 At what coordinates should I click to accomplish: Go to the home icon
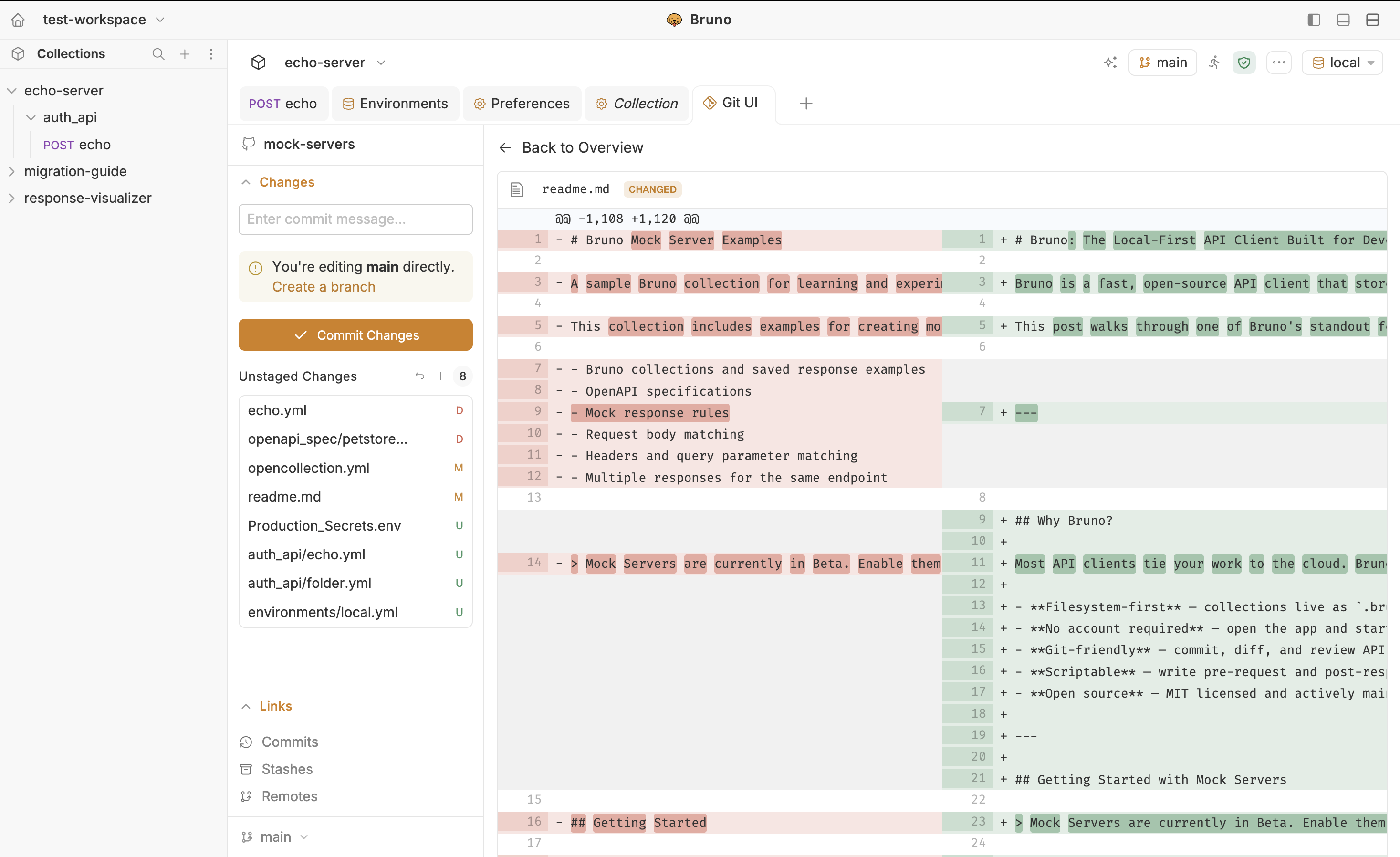pos(18,20)
